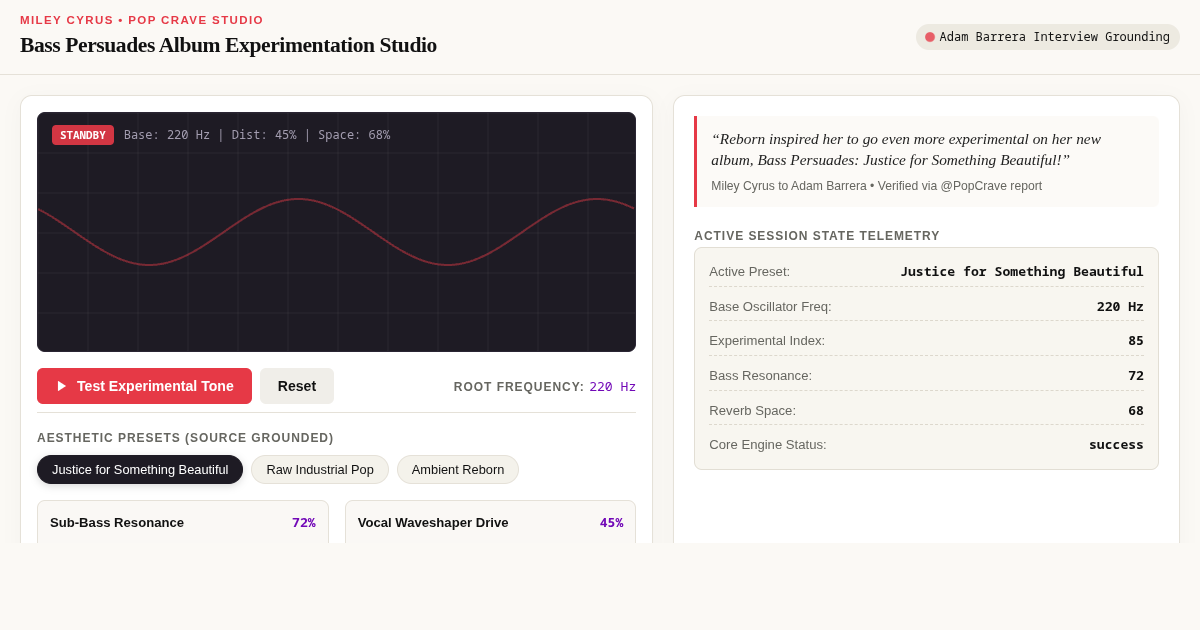Click the Base Oscillator Freq 220 Hz telemetry value

click(1120, 306)
